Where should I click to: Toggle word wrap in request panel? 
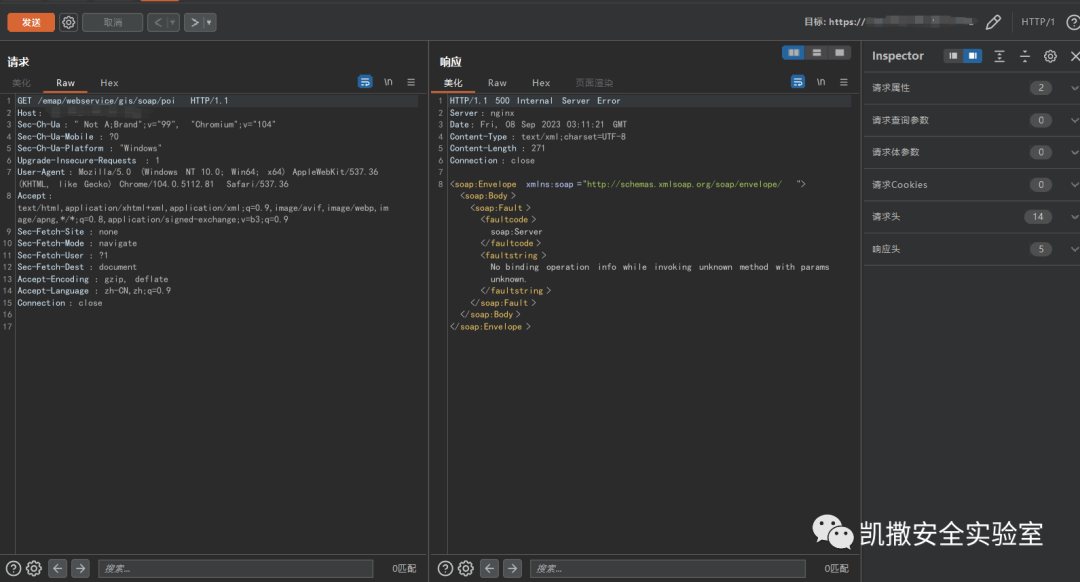tap(365, 82)
